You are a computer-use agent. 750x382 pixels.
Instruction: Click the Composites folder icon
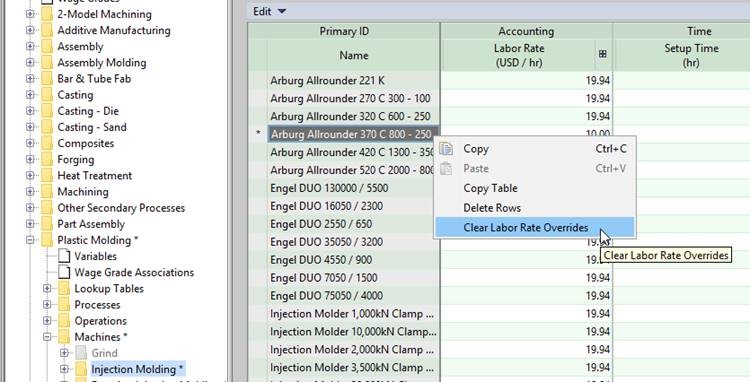[x=47, y=143]
